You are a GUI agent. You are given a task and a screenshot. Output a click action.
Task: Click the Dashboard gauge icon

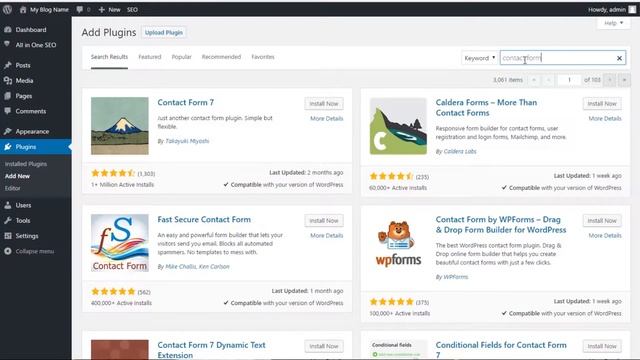pyautogui.click(x=8, y=30)
